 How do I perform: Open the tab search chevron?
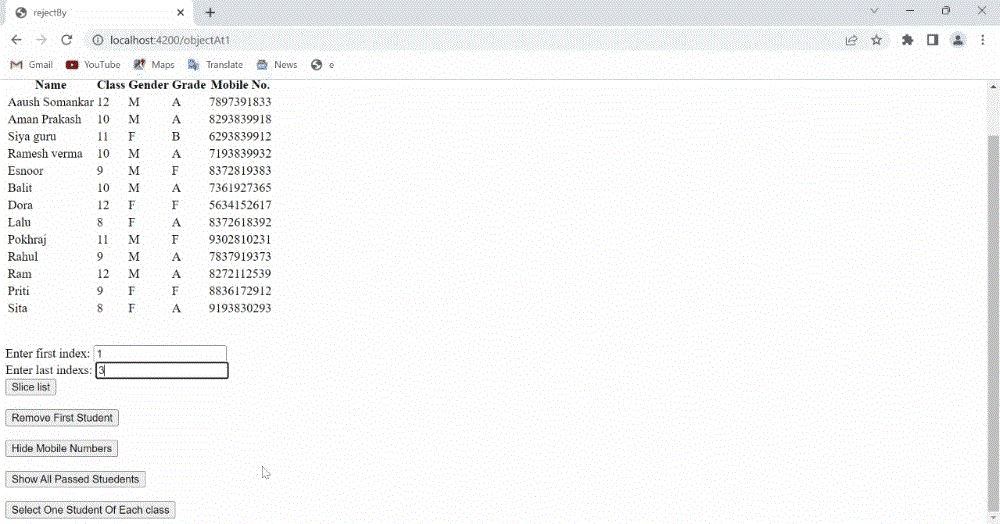pyautogui.click(x=874, y=11)
